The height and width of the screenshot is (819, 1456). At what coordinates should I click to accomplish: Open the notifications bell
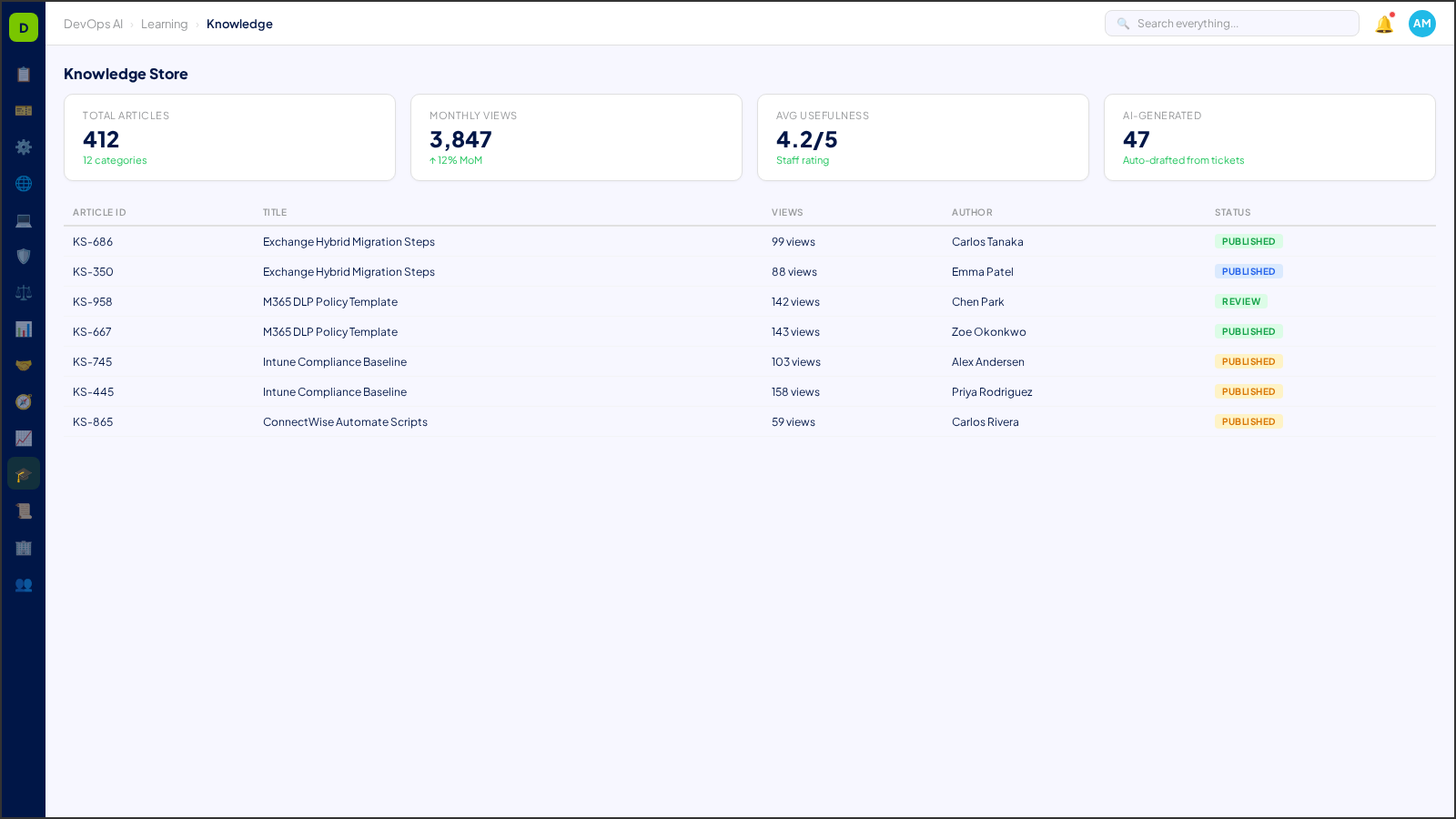1382,24
